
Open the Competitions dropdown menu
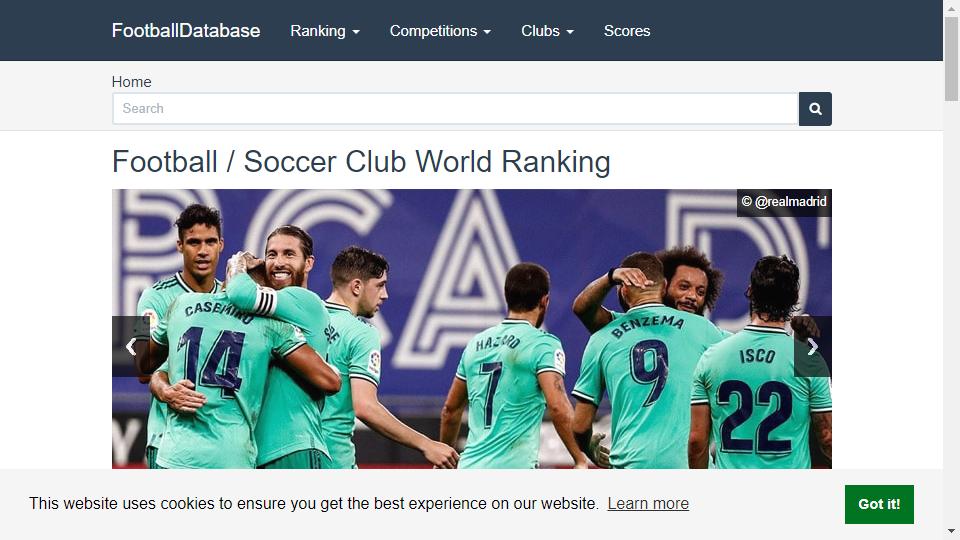[x=440, y=31]
